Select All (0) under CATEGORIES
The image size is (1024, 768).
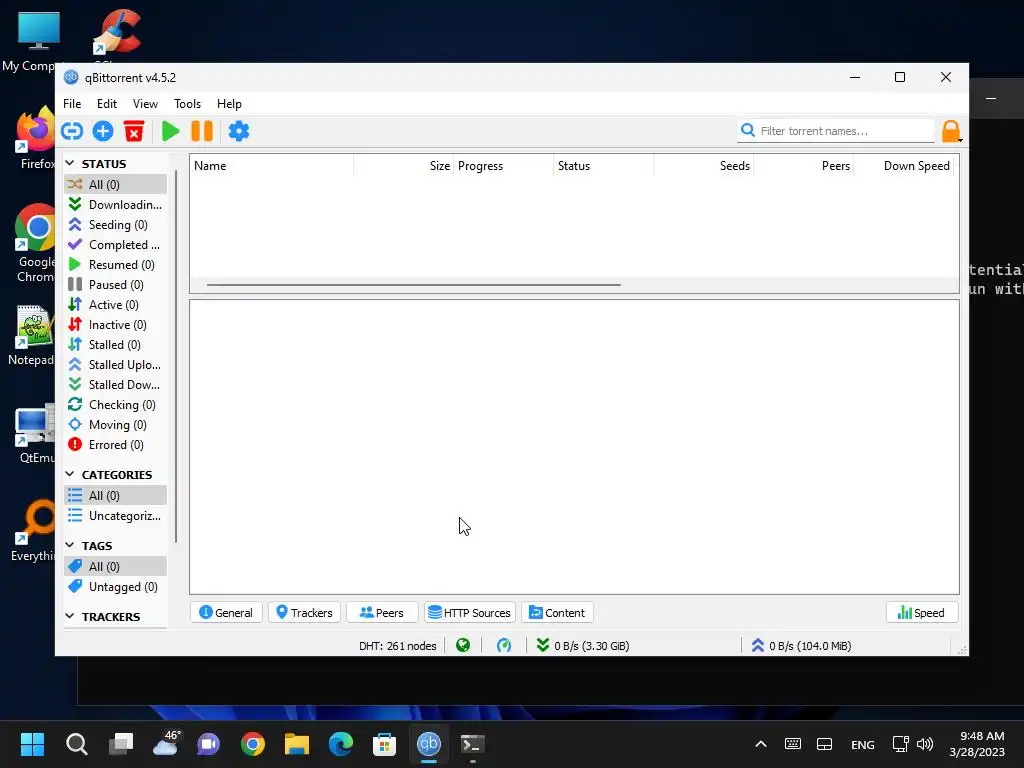(116, 496)
